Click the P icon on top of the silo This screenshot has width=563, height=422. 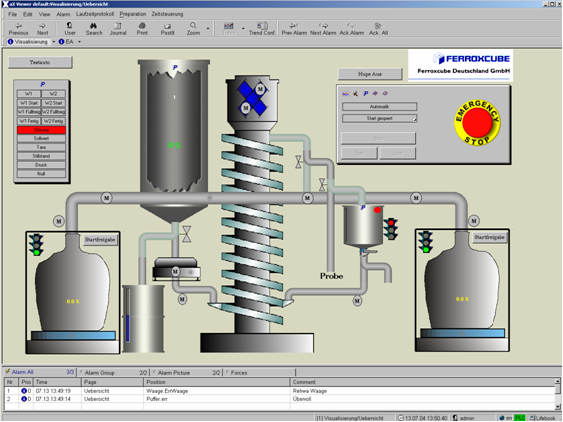pos(175,67)
